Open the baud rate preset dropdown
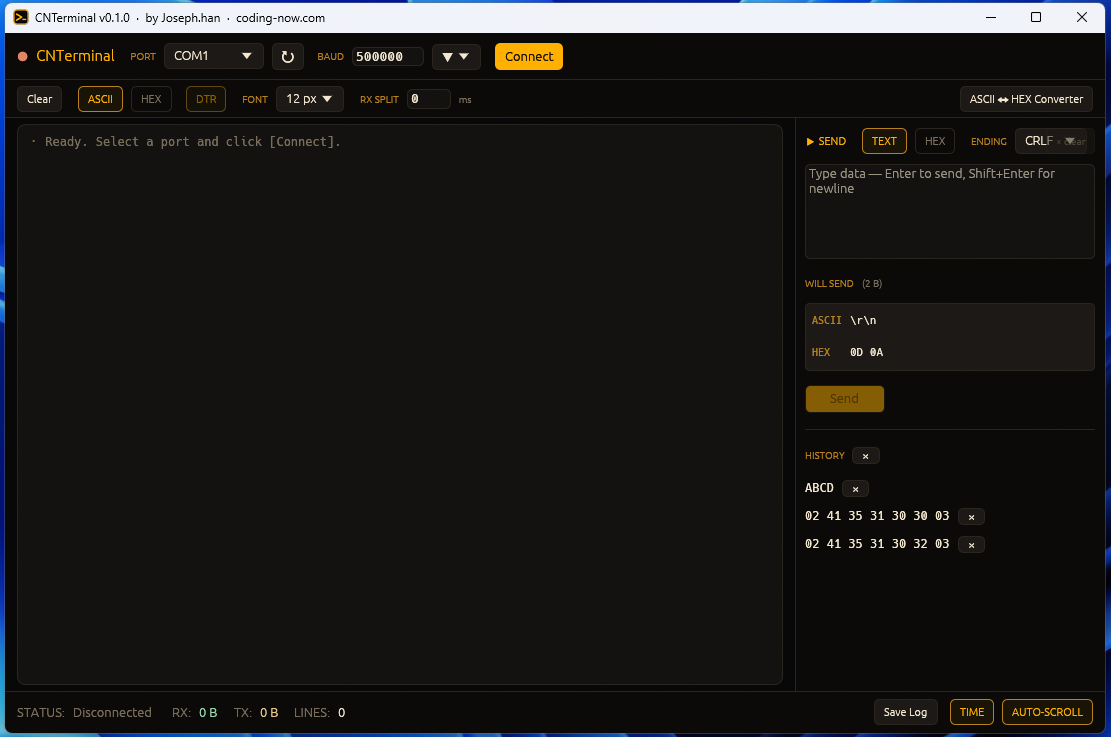 (456, 57)
